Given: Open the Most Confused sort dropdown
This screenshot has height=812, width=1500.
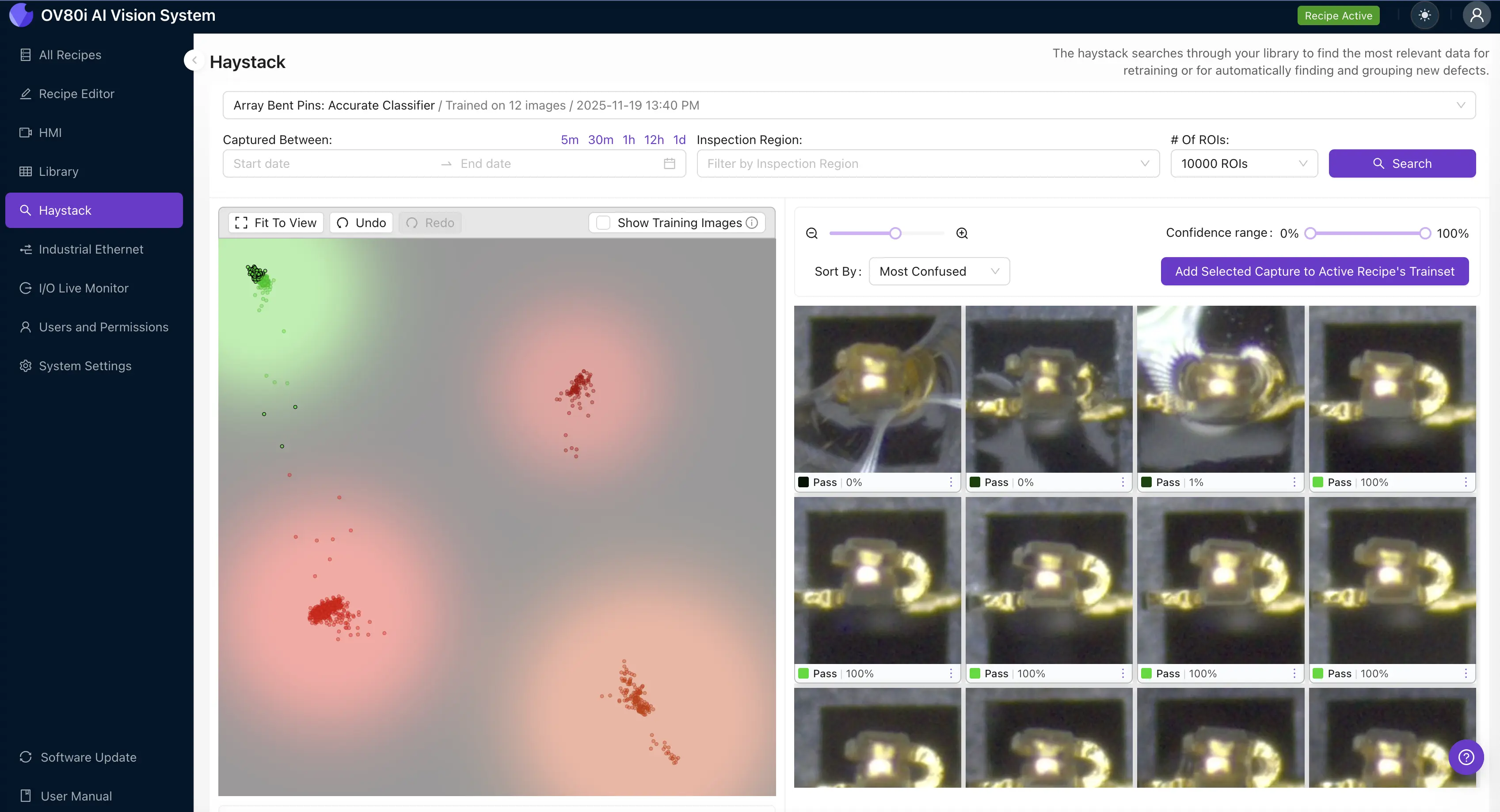Looking at the screenshot, I should coord(939,271).
